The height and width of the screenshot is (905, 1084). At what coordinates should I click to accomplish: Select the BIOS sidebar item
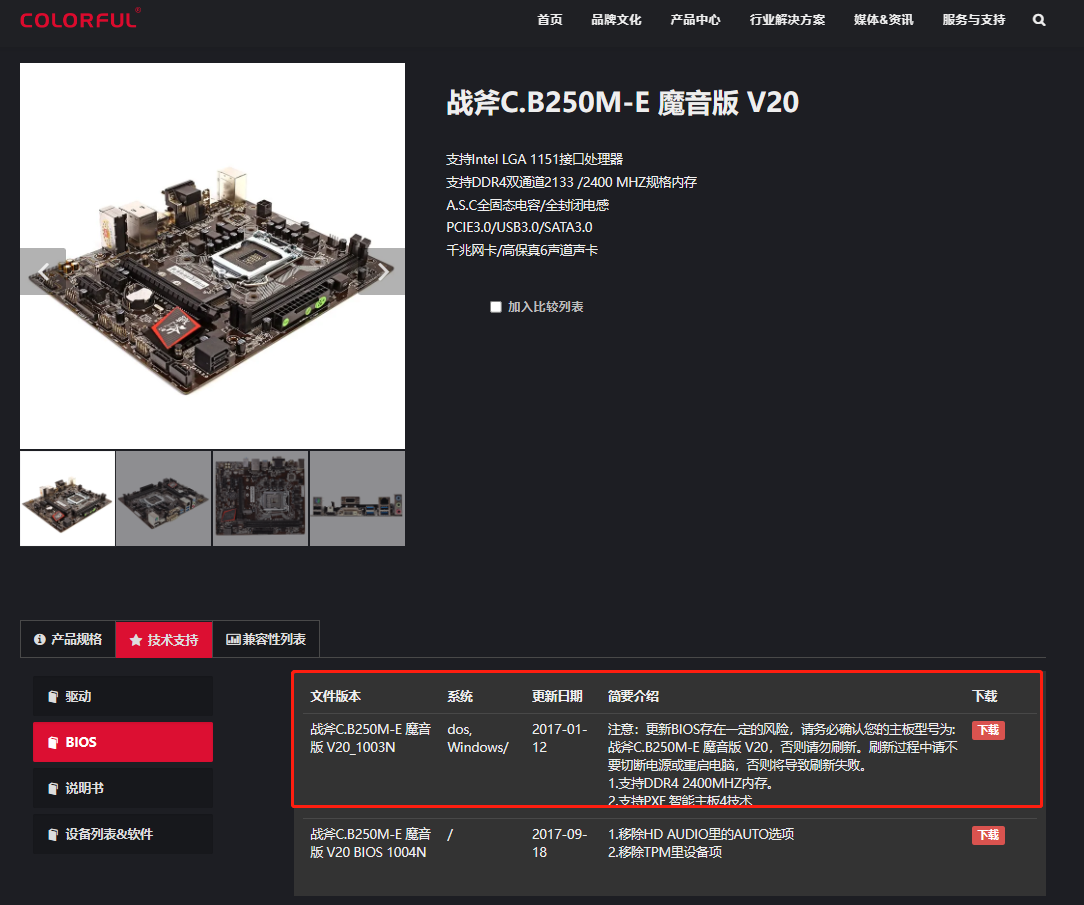tap(123, 742)
